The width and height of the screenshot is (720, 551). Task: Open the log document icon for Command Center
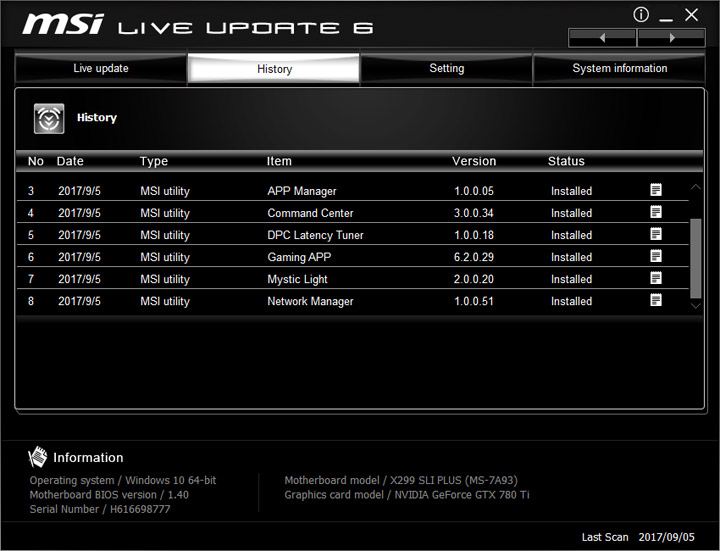click(x=656, y=212)
